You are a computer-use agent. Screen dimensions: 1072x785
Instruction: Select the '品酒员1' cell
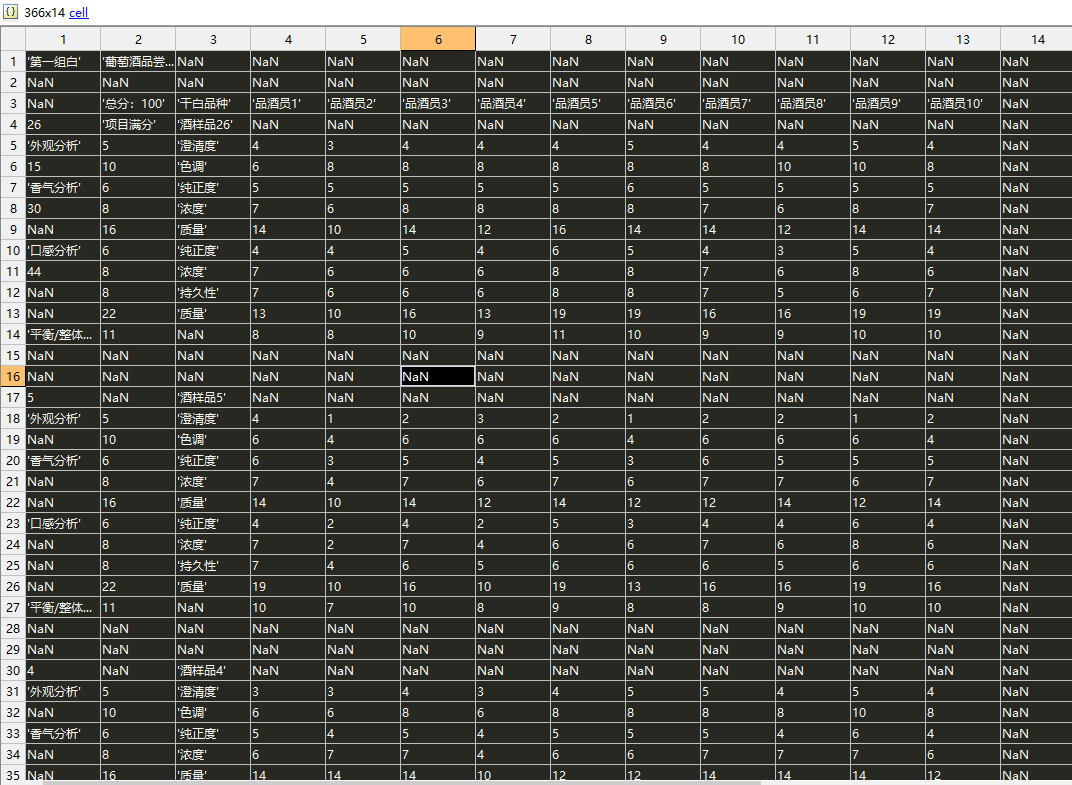(x=288, y=103)
